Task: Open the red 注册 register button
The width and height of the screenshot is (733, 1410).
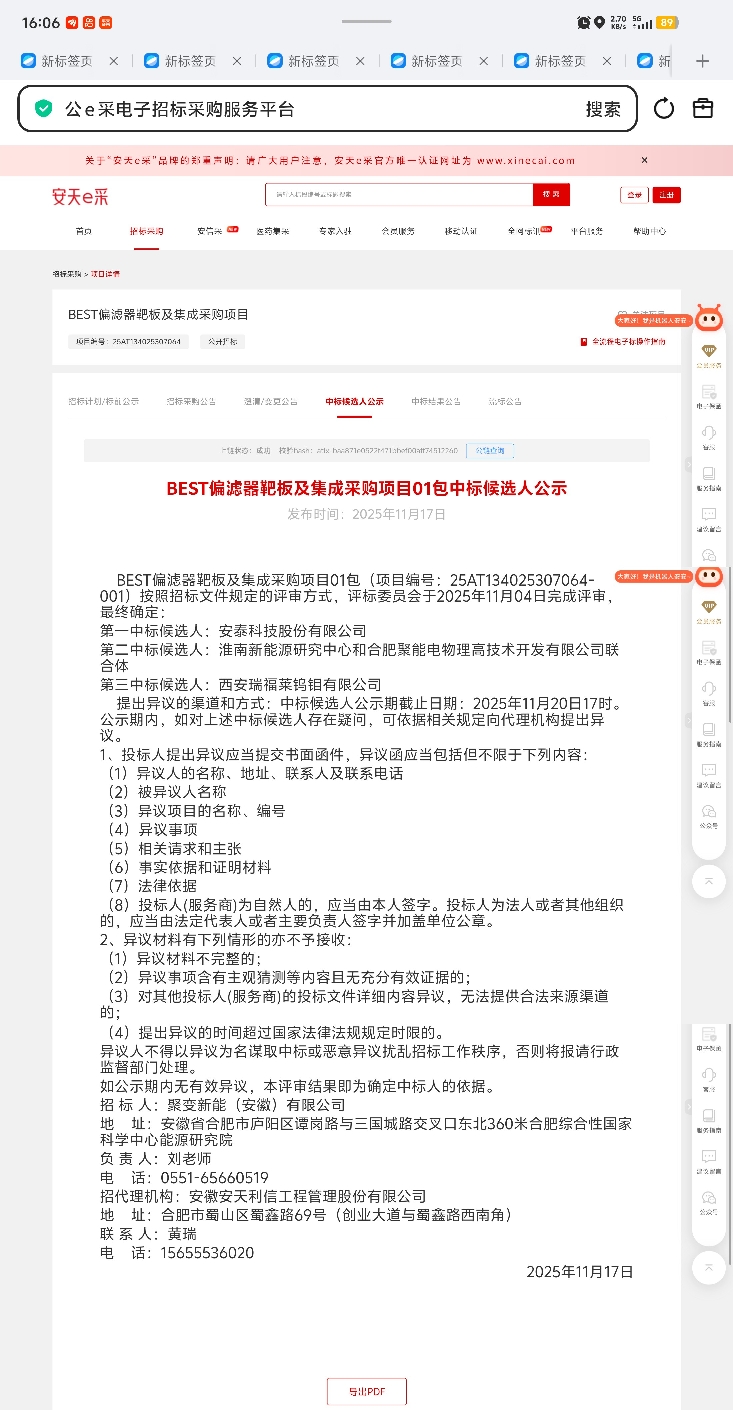Action: [x=666, y=195]
